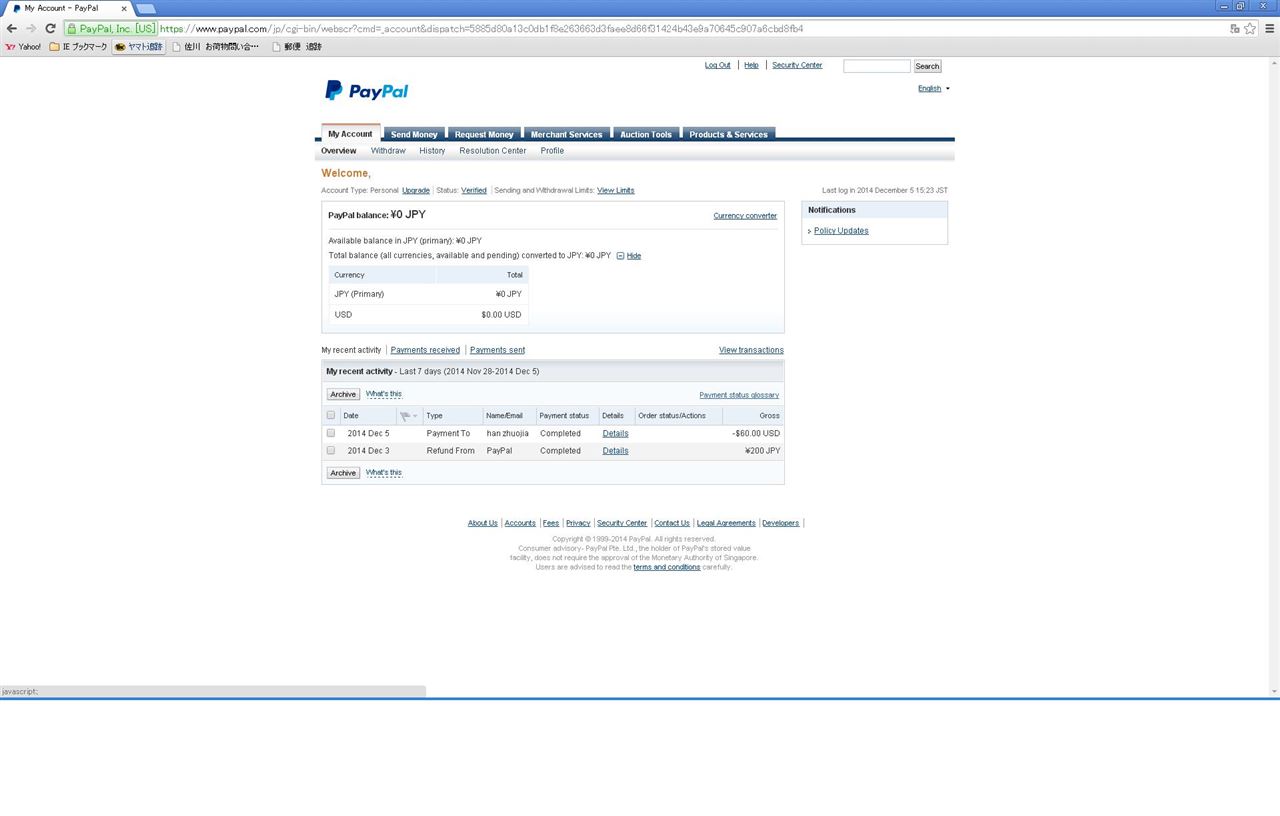1280x816 pixels.
Task: Open the Contact Us footer link
Action: point(672,523)
